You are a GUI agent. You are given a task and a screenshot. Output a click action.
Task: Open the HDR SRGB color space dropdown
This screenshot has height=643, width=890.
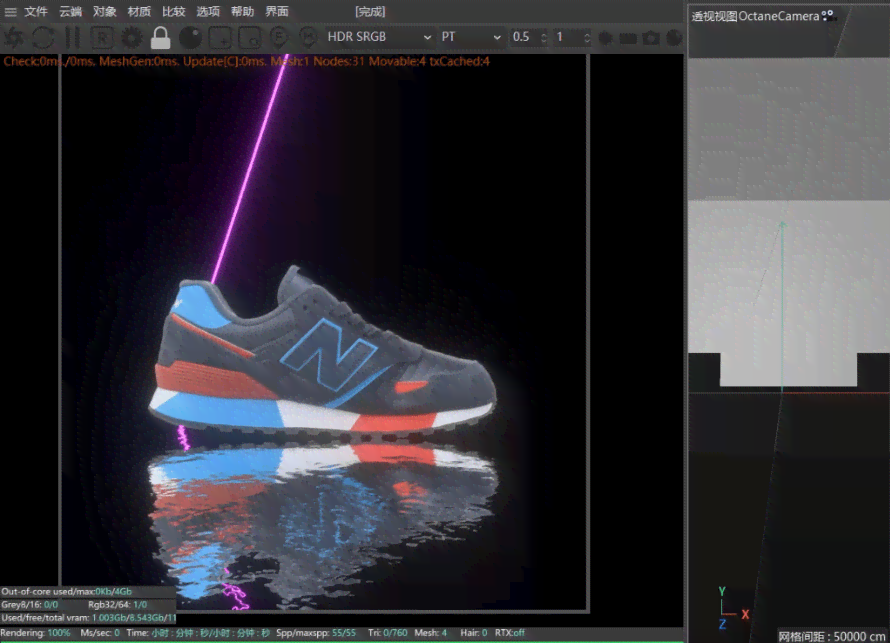pos(379,37)
